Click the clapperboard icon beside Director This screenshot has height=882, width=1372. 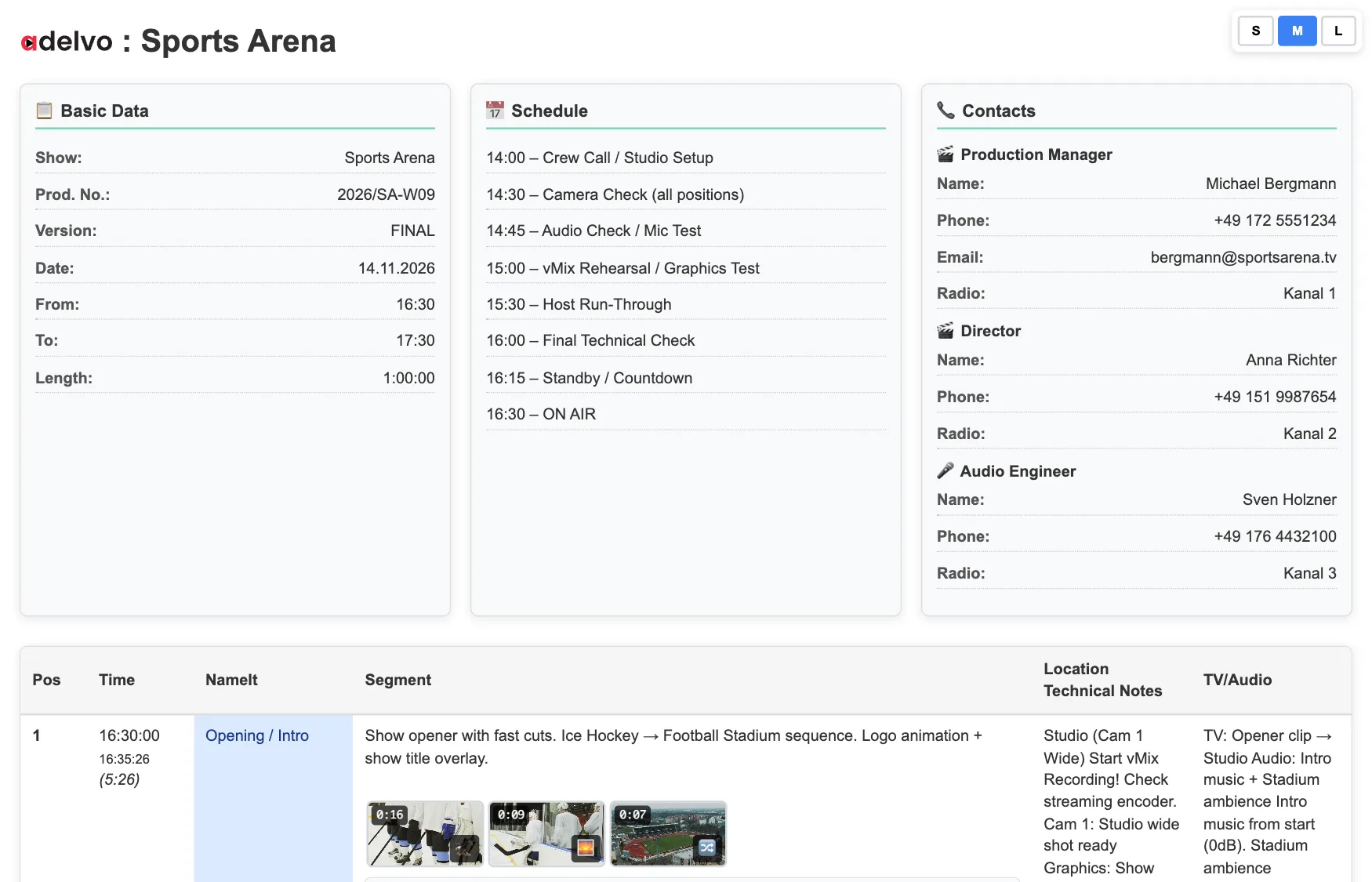pyautogui.click(x=946, y=331)
